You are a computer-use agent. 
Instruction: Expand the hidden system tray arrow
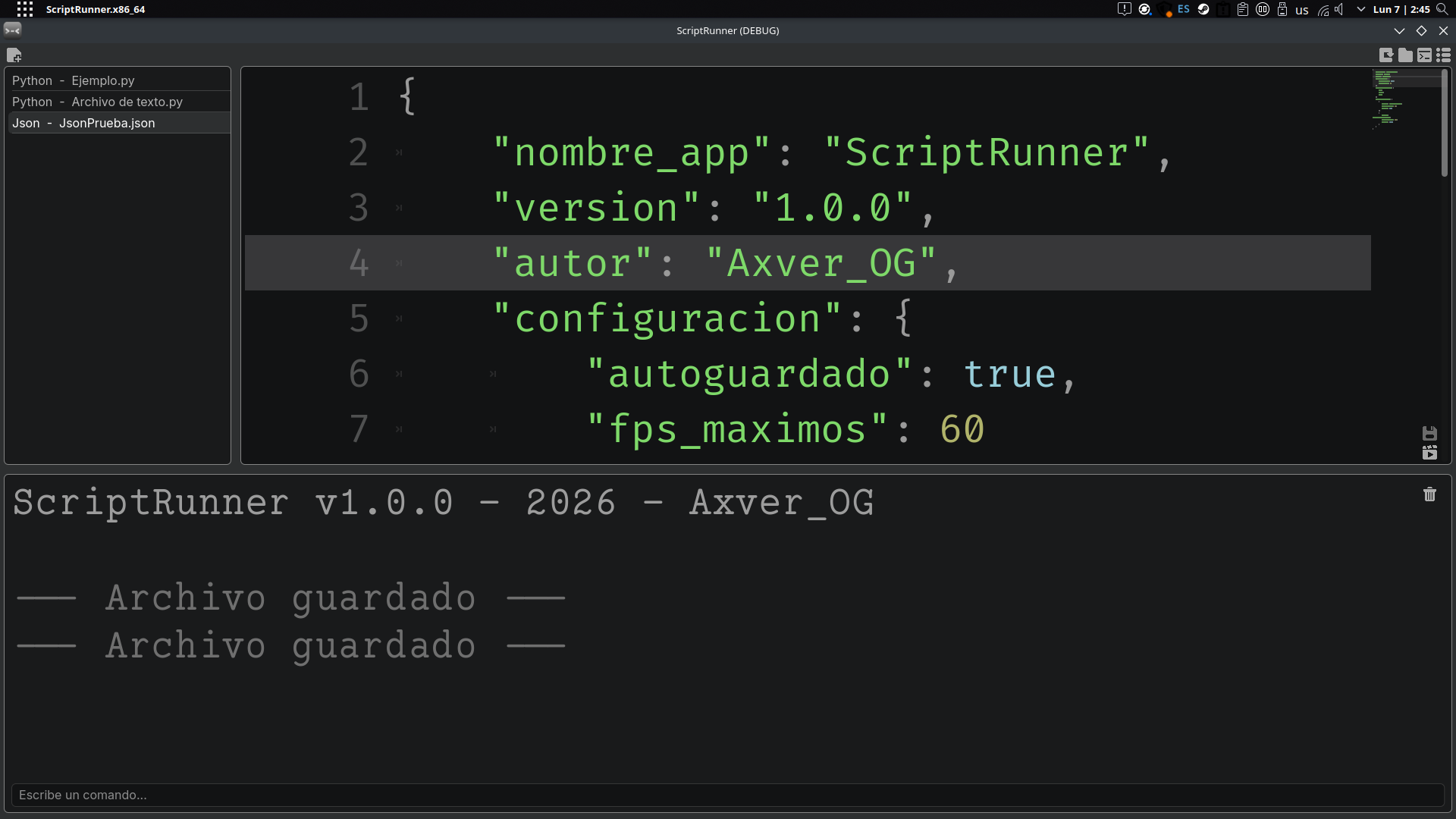1361,9
